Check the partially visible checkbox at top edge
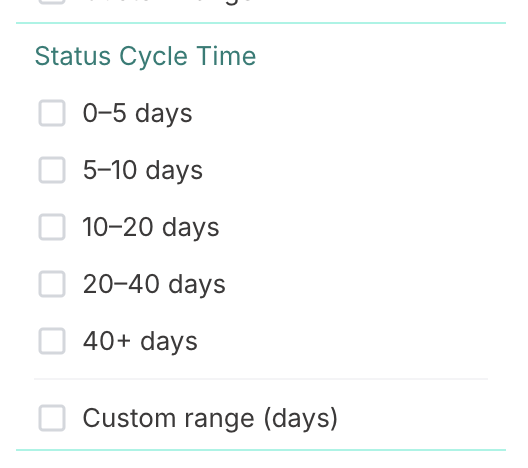 click(x=52, y=2)
